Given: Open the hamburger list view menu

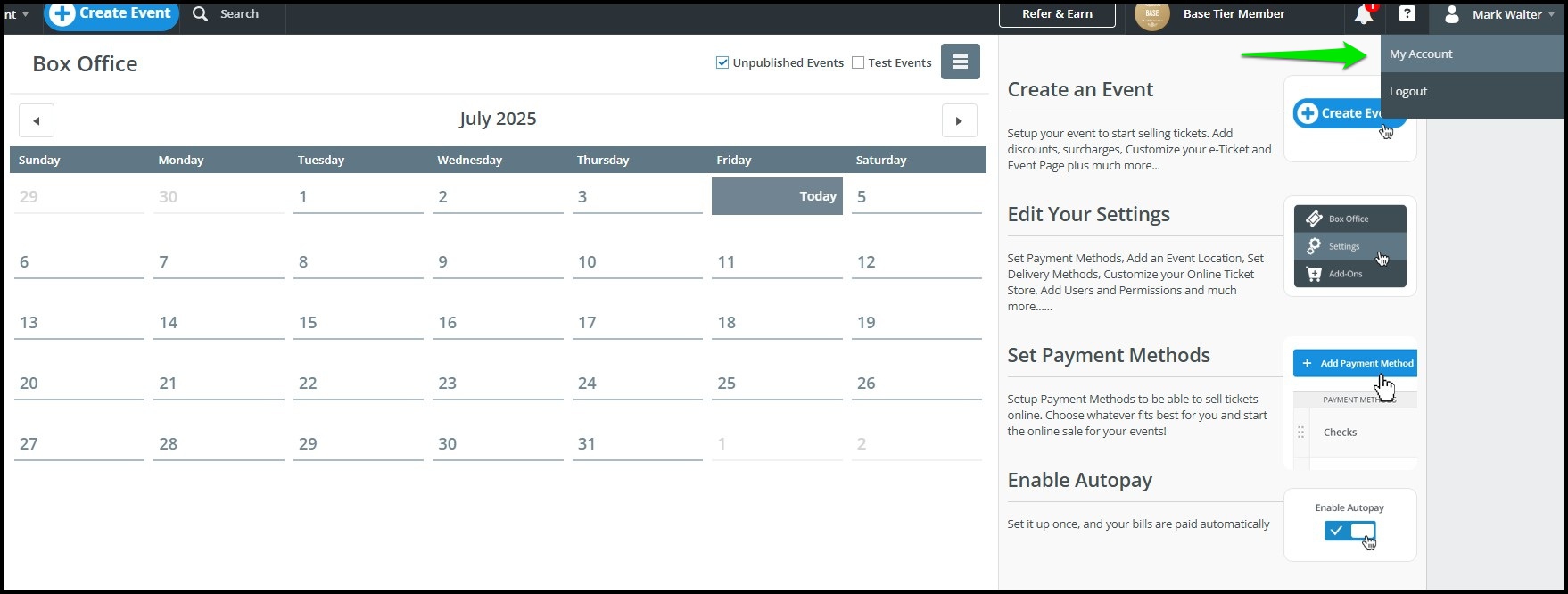Looking at the screenshot, I should click(x=961, y=62).
